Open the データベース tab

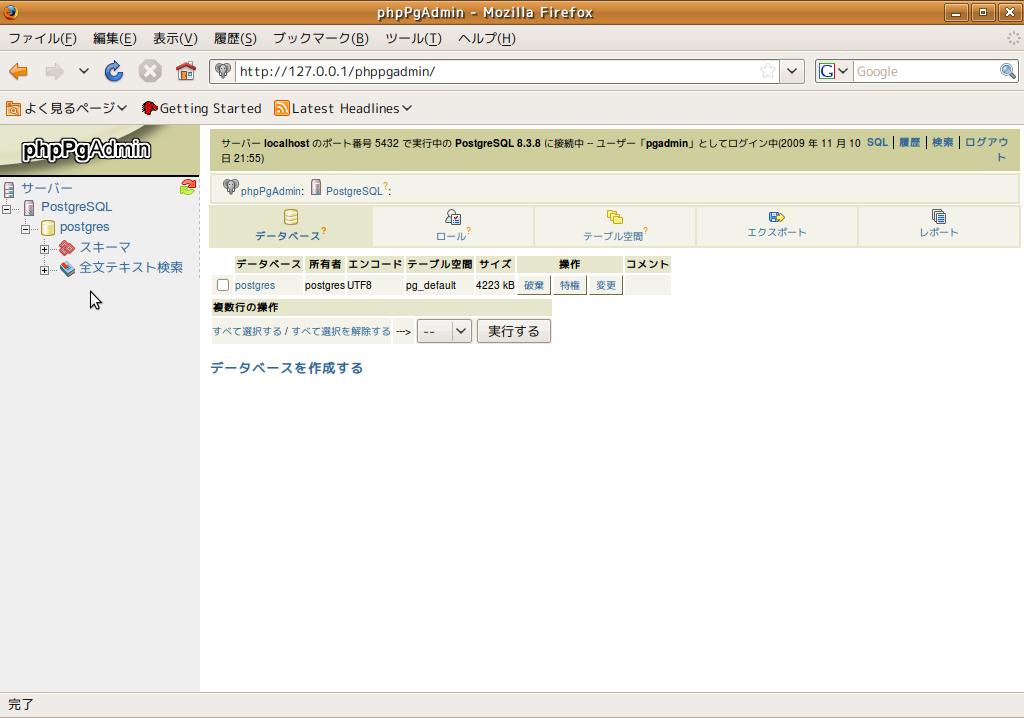pyautogui.click(x=291, y=226)
